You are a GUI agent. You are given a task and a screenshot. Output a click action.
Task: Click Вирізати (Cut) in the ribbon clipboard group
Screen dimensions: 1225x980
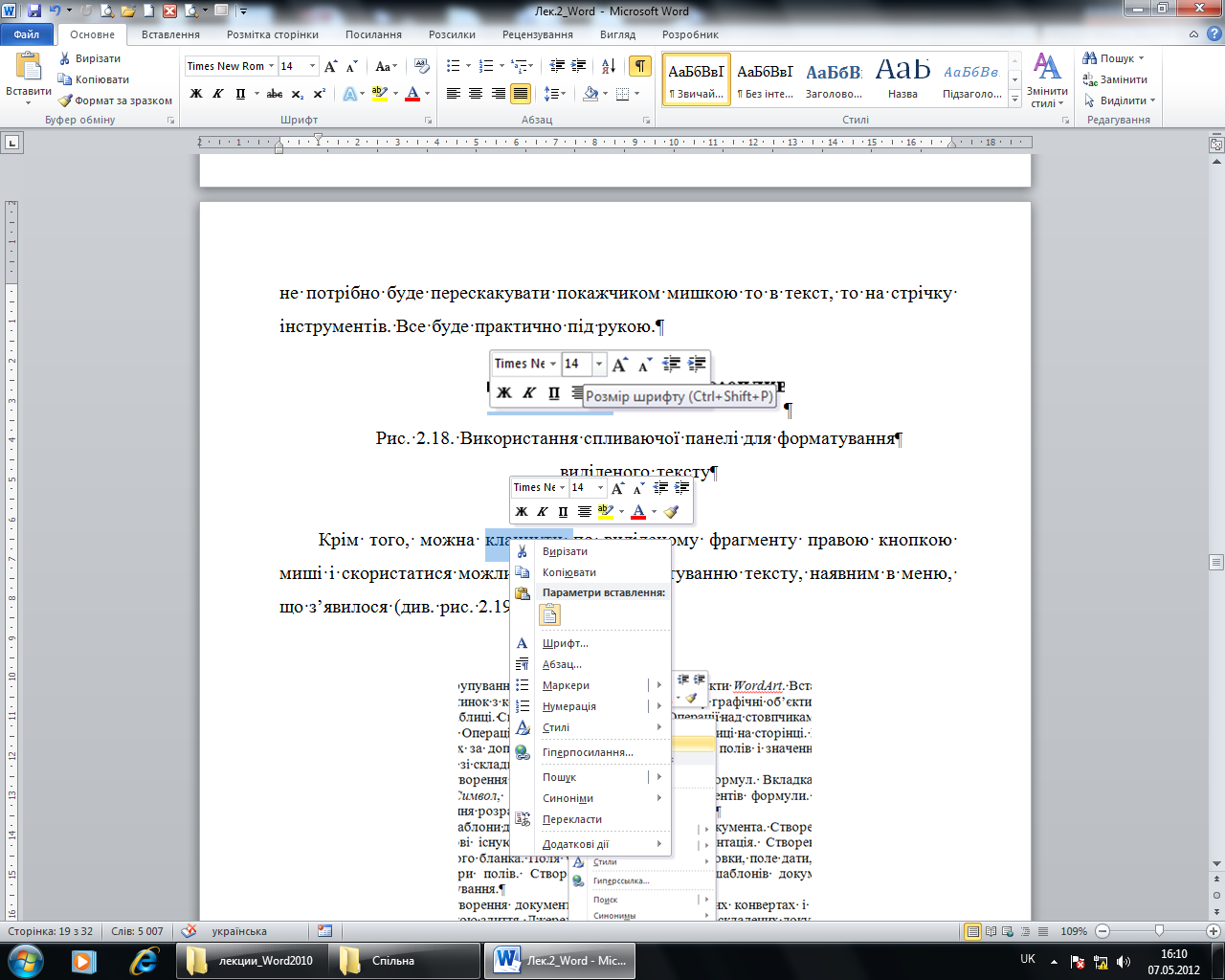pyautogui.click(x=90, y=58)
